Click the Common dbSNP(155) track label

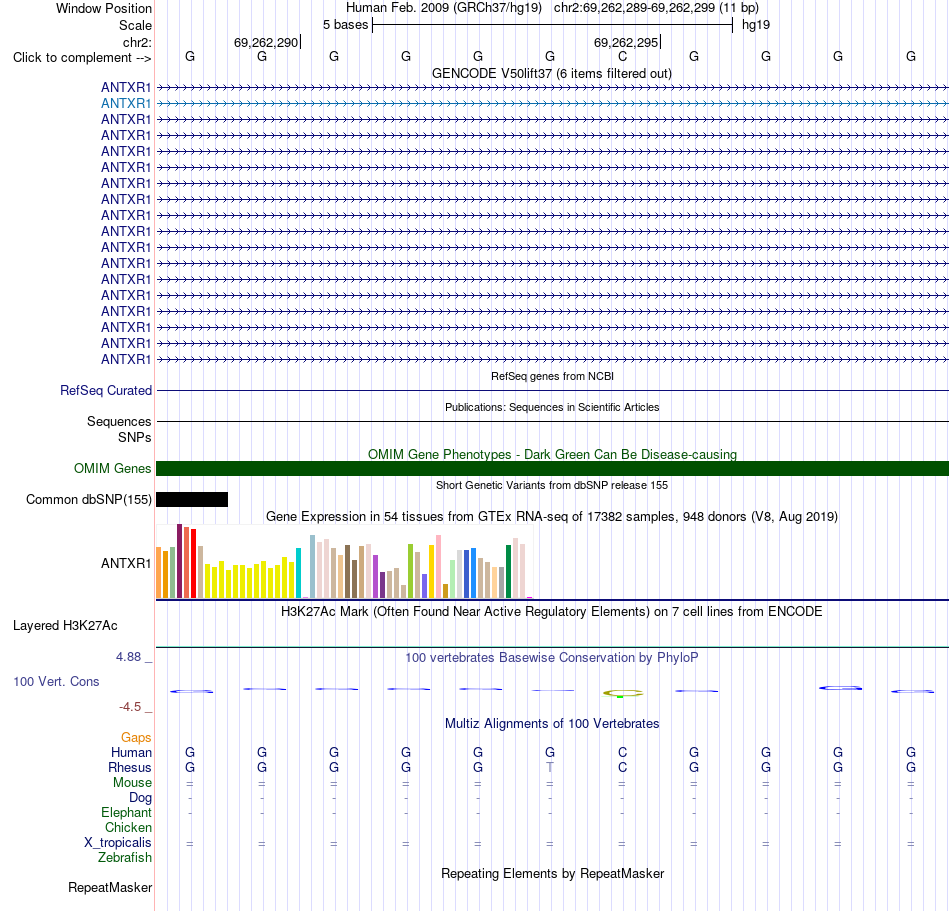(x=88, y=500)
